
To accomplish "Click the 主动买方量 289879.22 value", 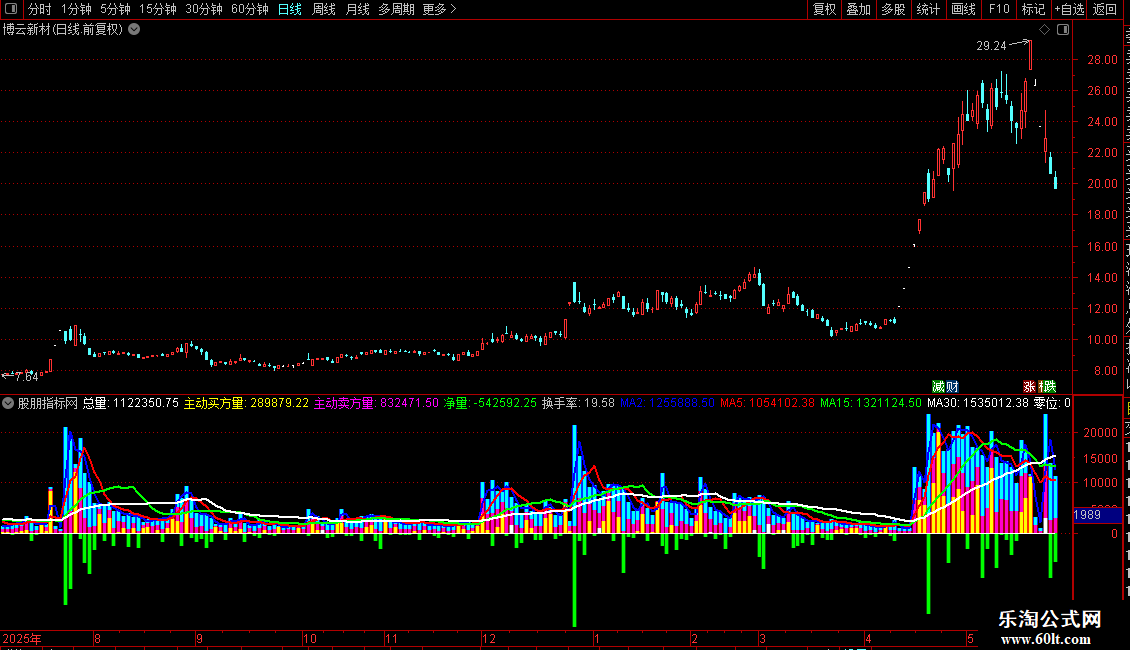I will (x=246, y=404).
